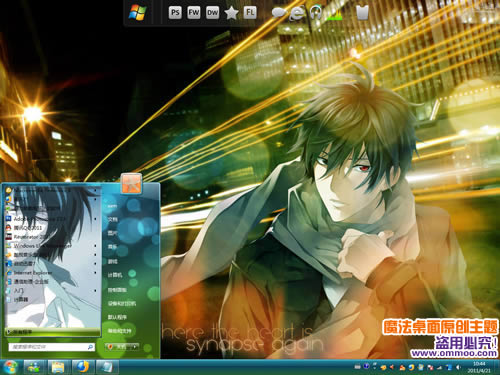Open Dreamweaver via the DW dock icon
Screen dimensions: 500x375
coord(213,13)
